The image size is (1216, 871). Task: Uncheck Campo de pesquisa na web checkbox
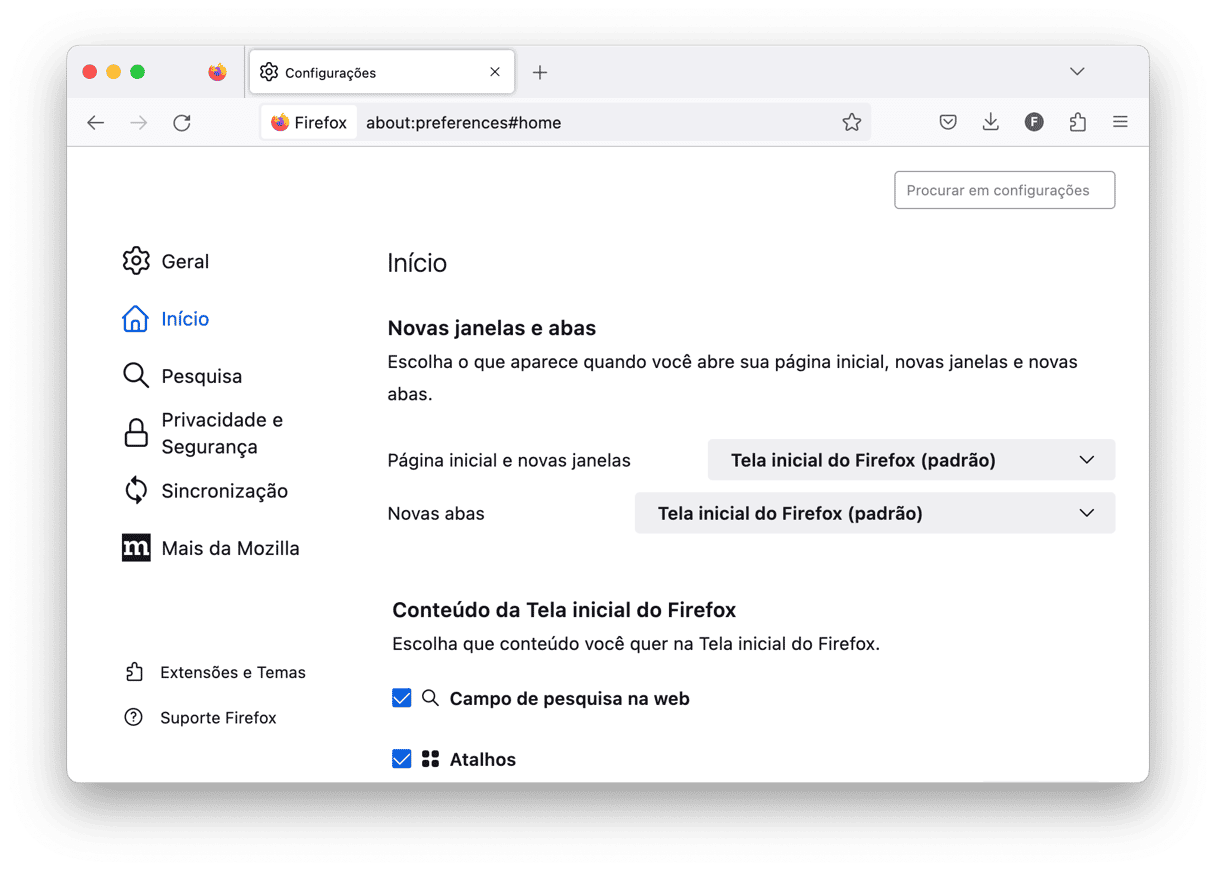[x=402, y=698]
